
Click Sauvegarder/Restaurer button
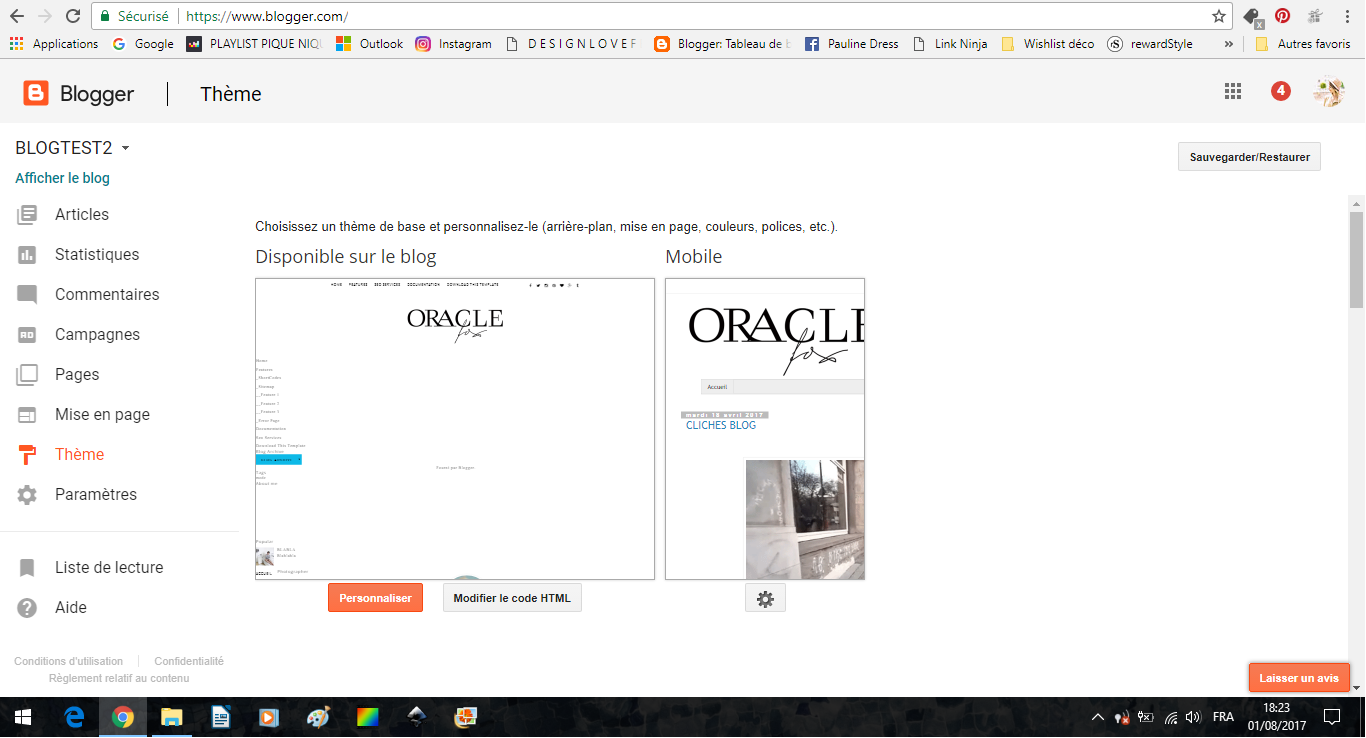click(x=1249, y=157)
